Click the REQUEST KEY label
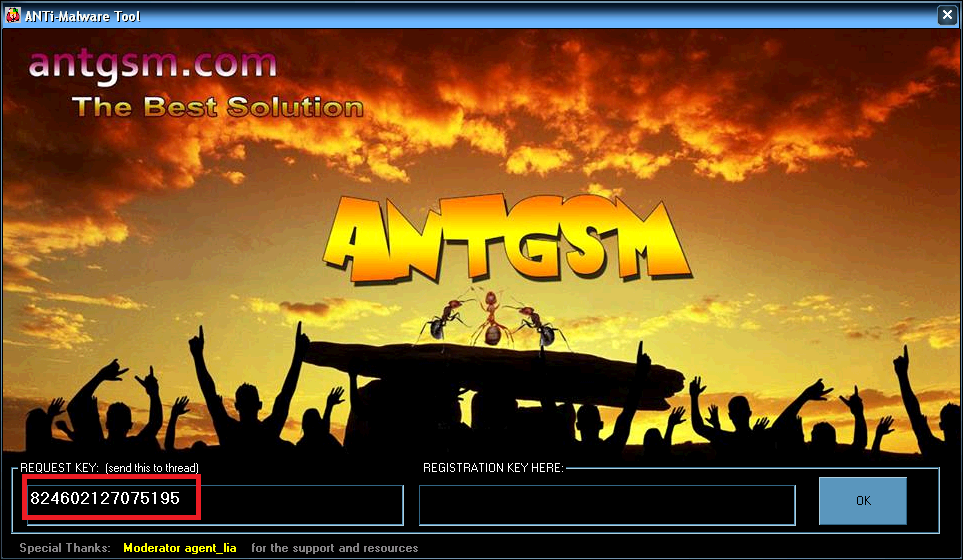This screenshot has width=963, height=560. tap(109, 468)
